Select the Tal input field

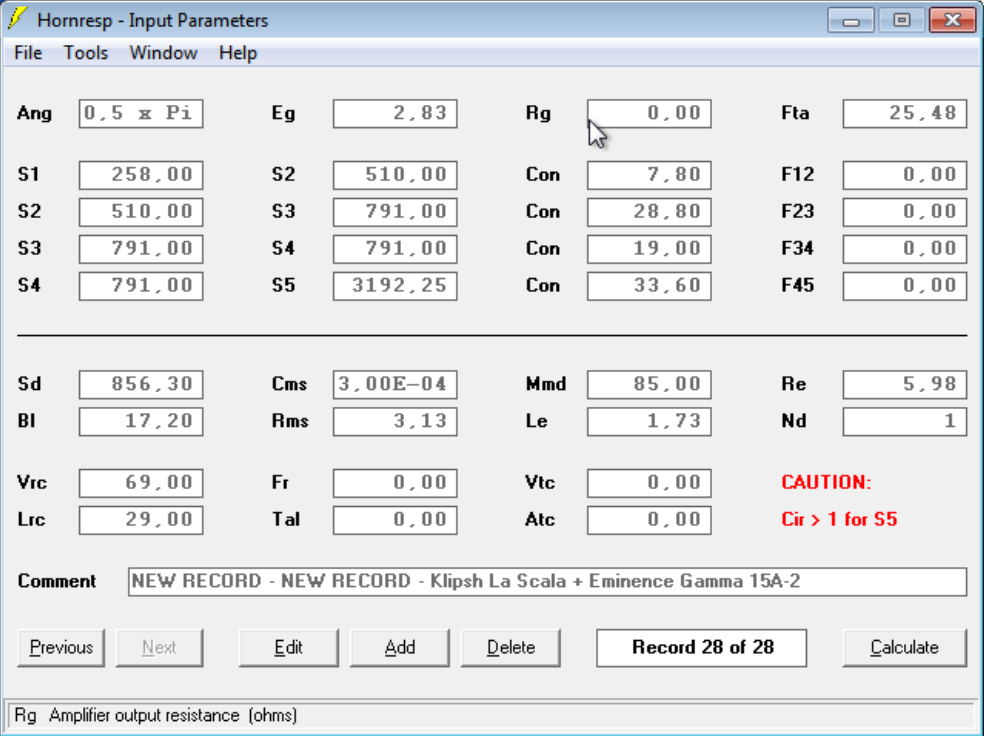pyautogui.click(x=395, y=520)
